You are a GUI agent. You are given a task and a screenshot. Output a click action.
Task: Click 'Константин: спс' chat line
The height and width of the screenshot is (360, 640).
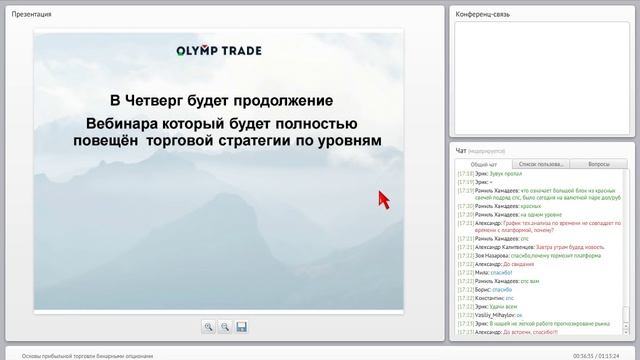(486, 298)
